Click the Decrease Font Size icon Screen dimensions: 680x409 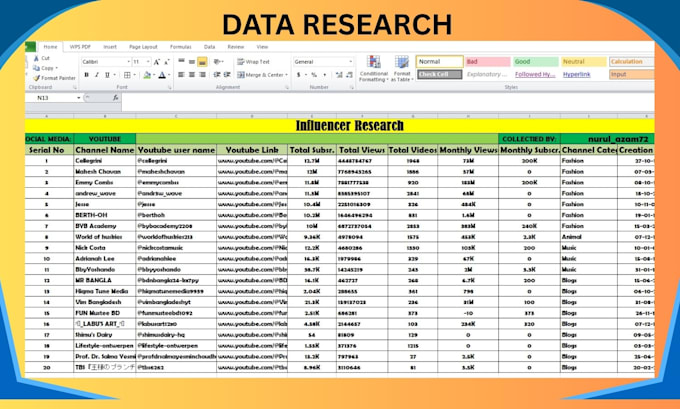click(167, 62)
